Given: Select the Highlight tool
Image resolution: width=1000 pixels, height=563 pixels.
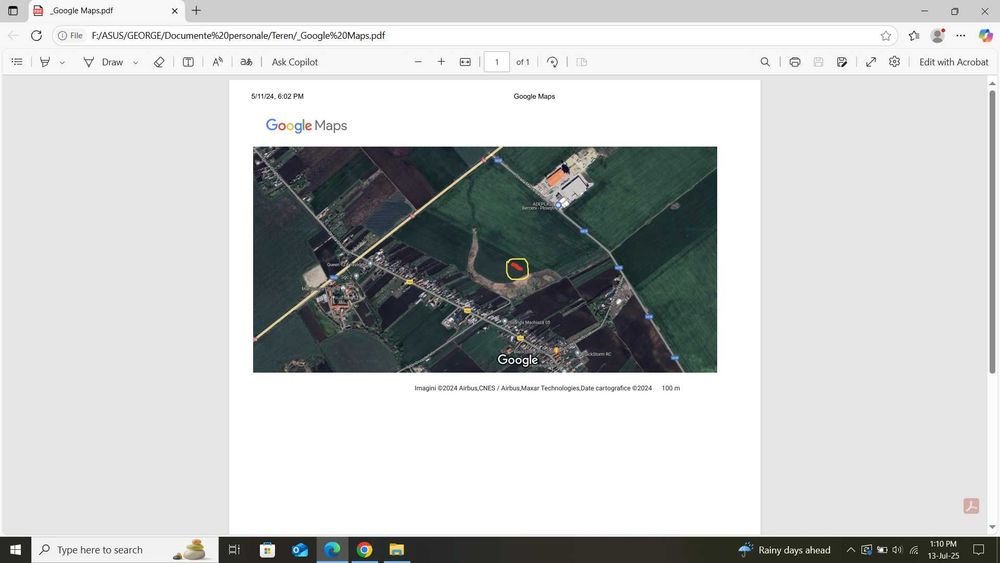Looking at the screenshot, I should click(45, 62).
